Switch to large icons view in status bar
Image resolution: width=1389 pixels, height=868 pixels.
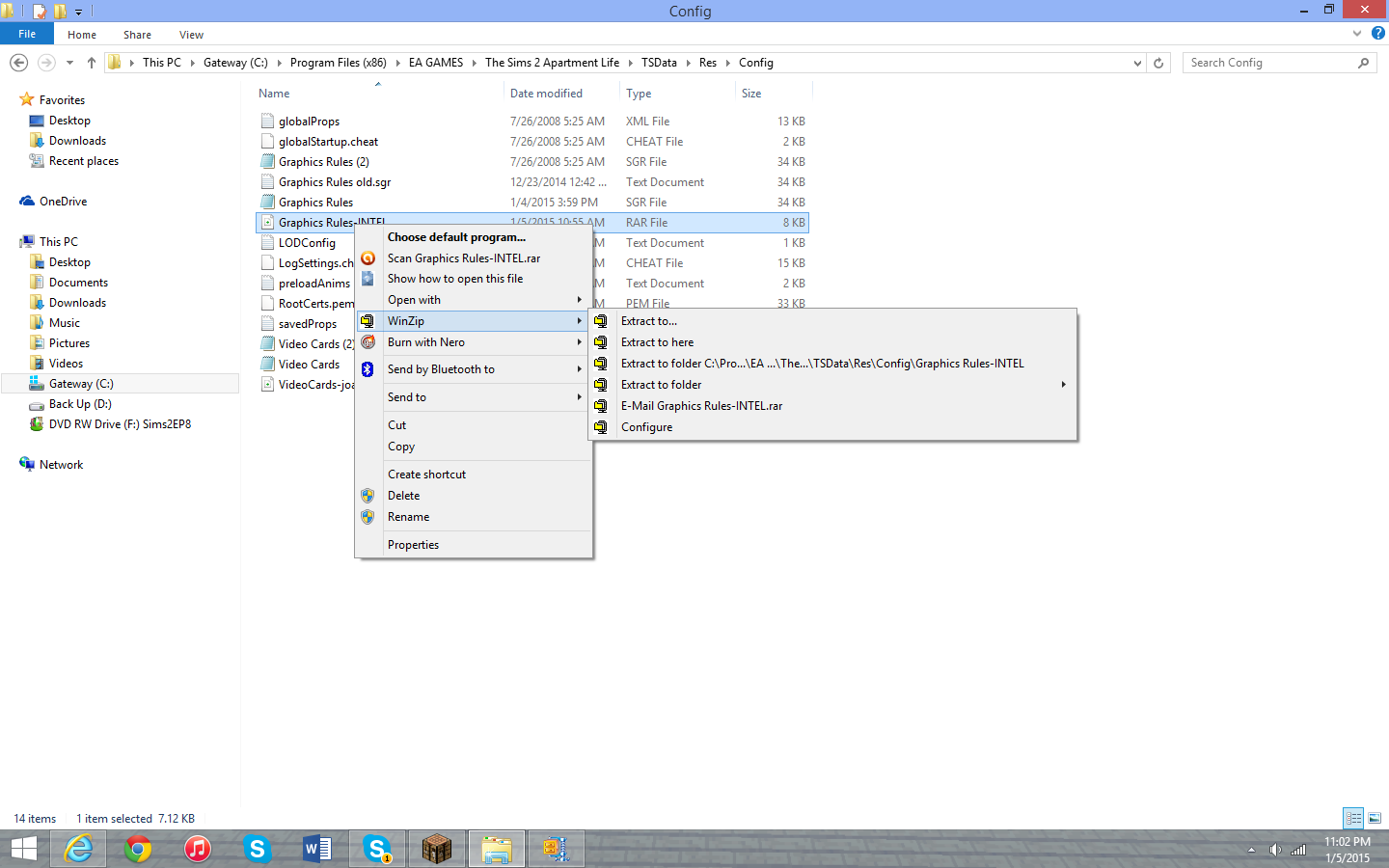tap(1375, 818)
